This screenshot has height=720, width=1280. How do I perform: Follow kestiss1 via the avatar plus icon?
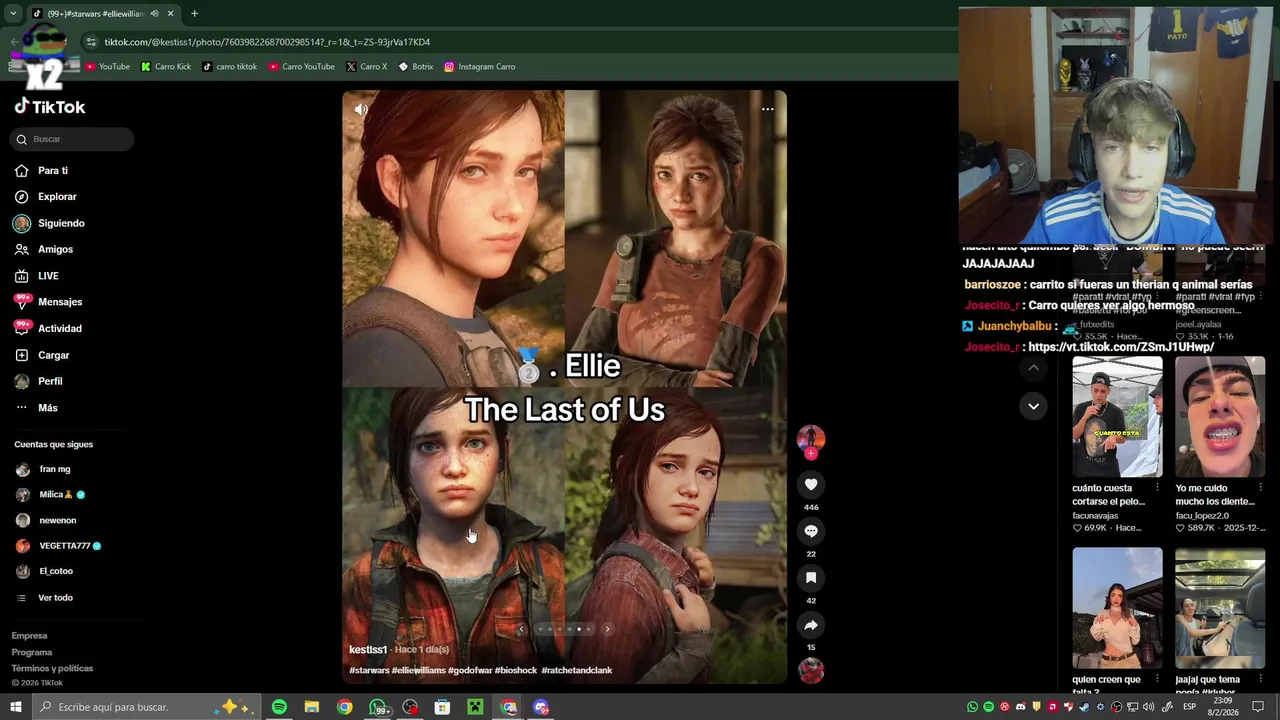[x=811, y=454]
